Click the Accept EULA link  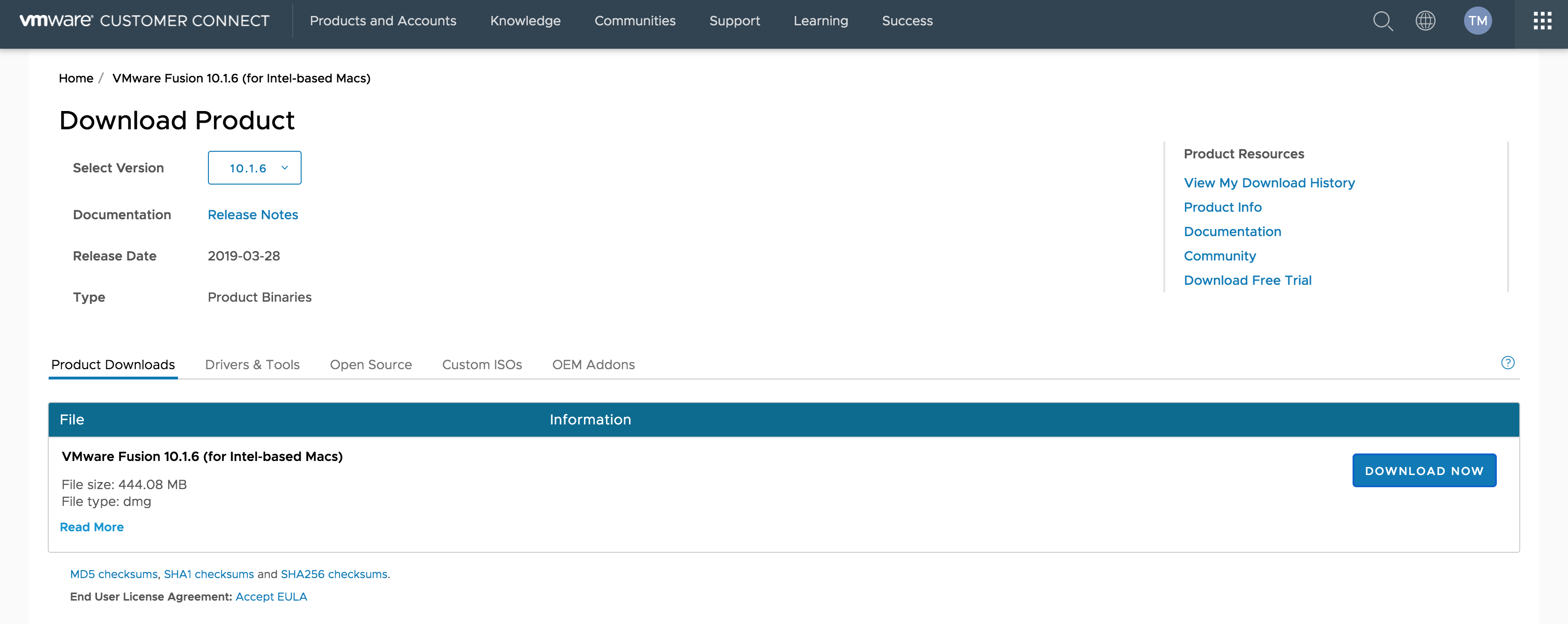click(271, 596)
